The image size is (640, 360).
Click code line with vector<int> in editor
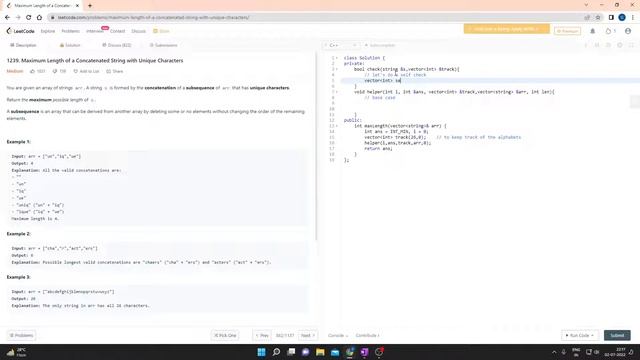point(490,80)
